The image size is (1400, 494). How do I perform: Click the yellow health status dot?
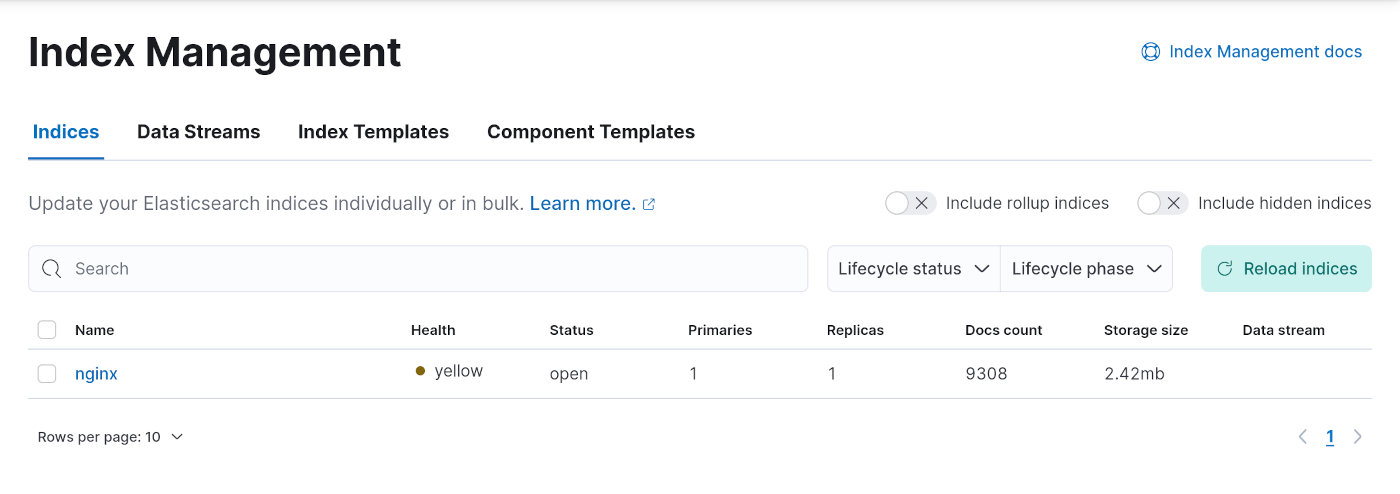point(421,371)
